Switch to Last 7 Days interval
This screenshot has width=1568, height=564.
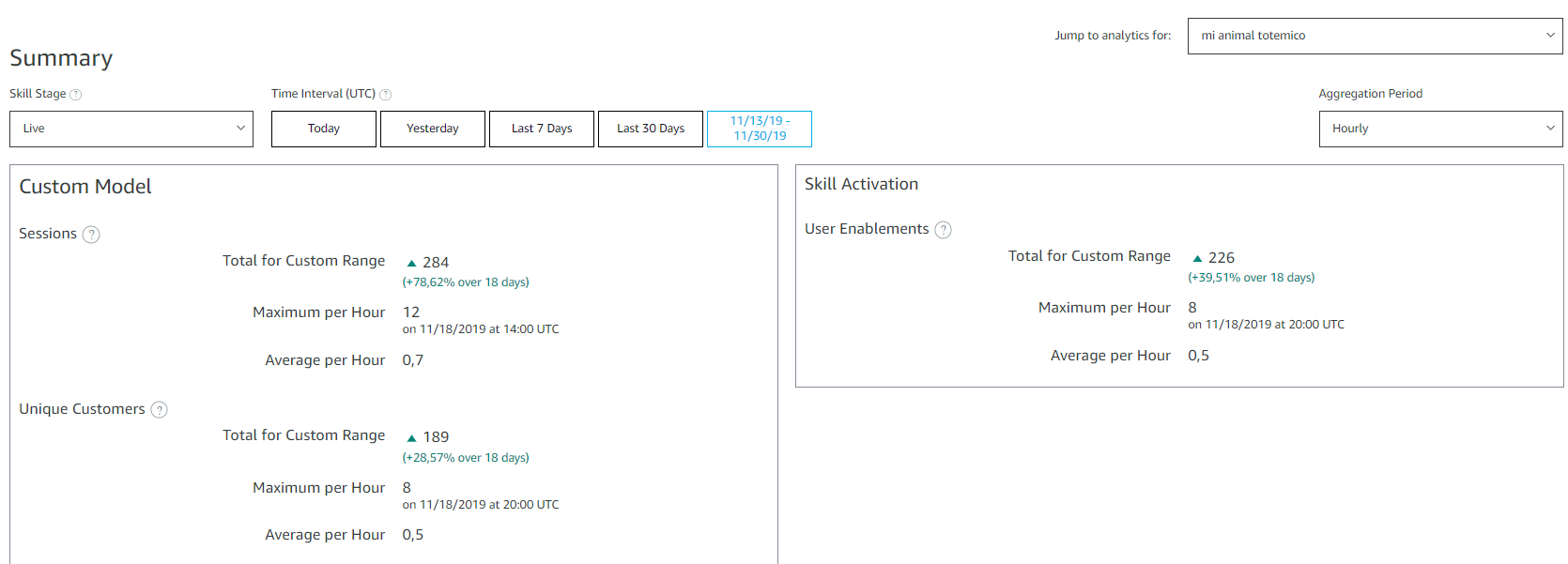(x=542, y=129)
